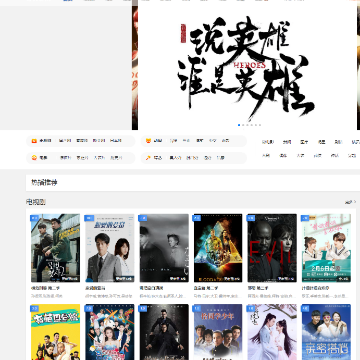Image resolution: width=360 pixels, height=360 pixels.
Task: Expand more items in the 电视剧 section
Action: [x=350, y=202]
